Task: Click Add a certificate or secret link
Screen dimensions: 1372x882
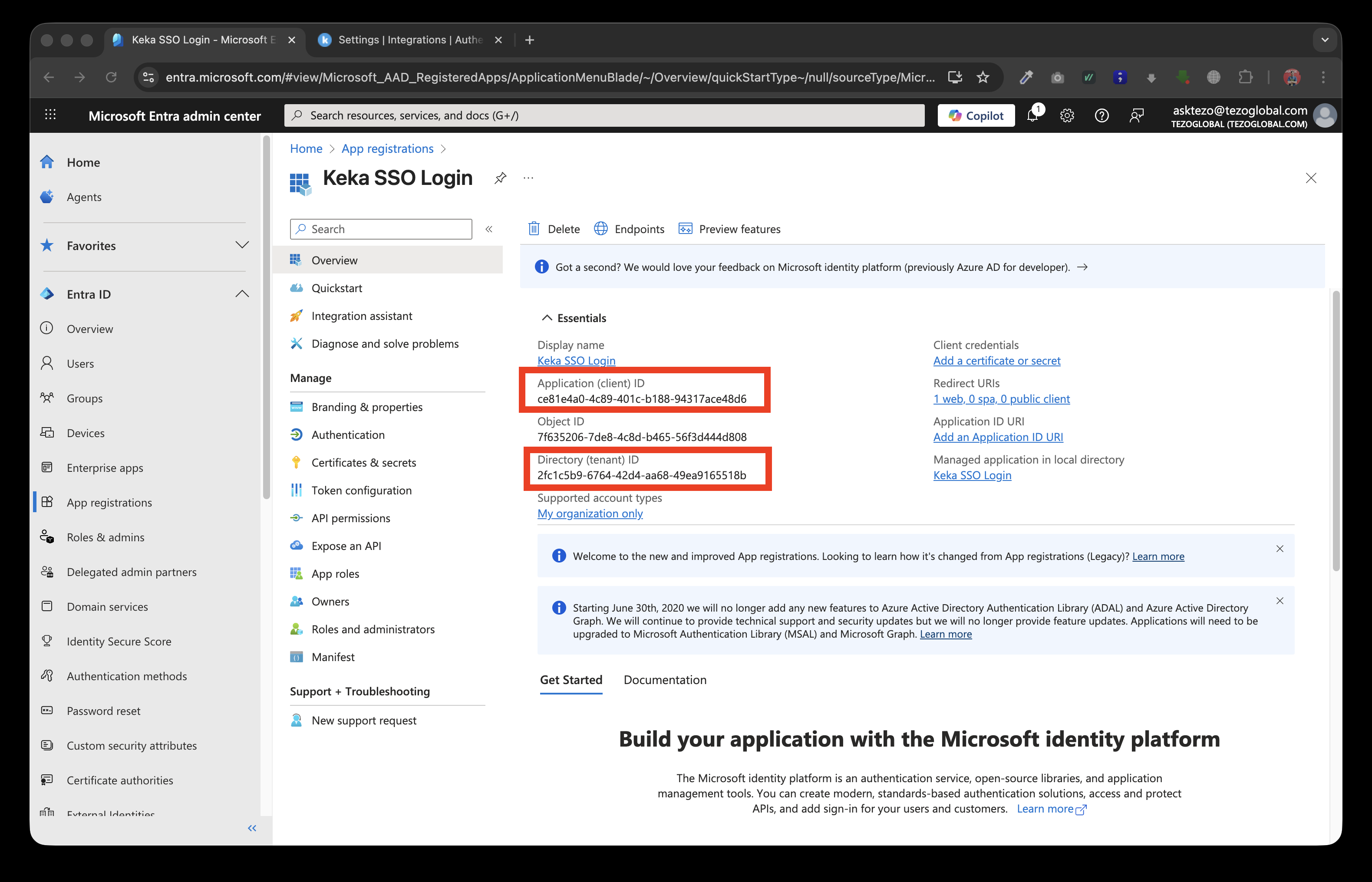Action: 996,361
